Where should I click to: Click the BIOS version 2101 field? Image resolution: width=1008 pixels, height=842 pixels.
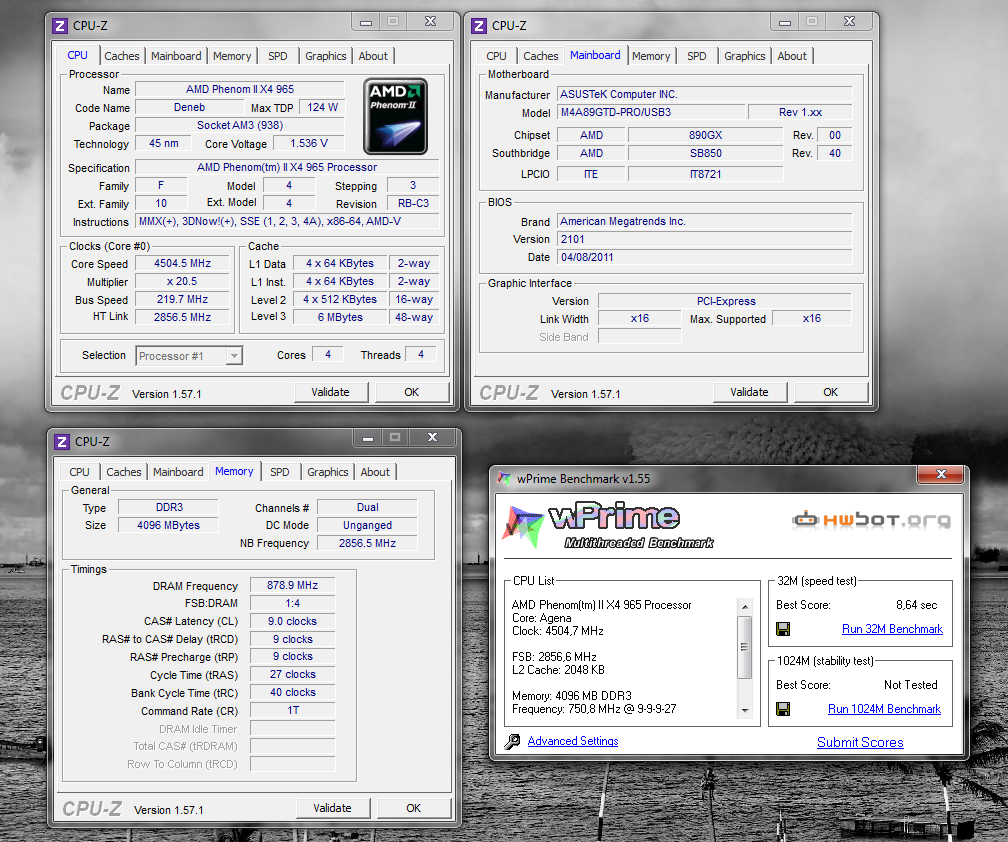pos(704,239)
